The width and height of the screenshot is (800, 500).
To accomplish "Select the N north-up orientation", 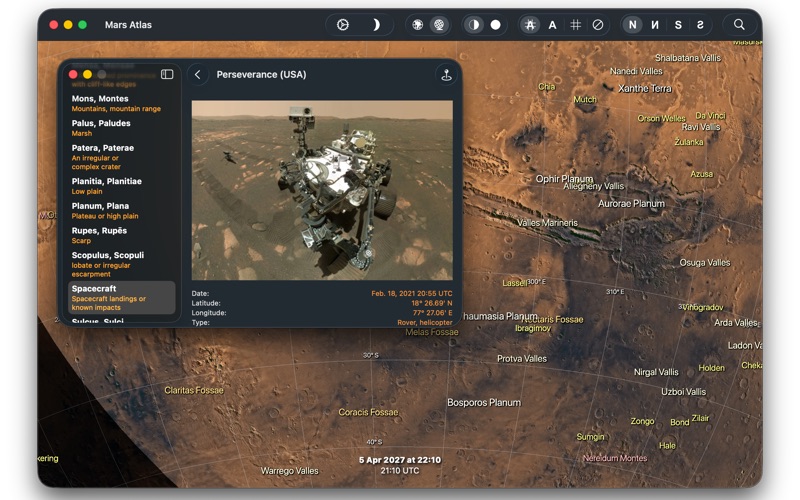I will (633, 24).
